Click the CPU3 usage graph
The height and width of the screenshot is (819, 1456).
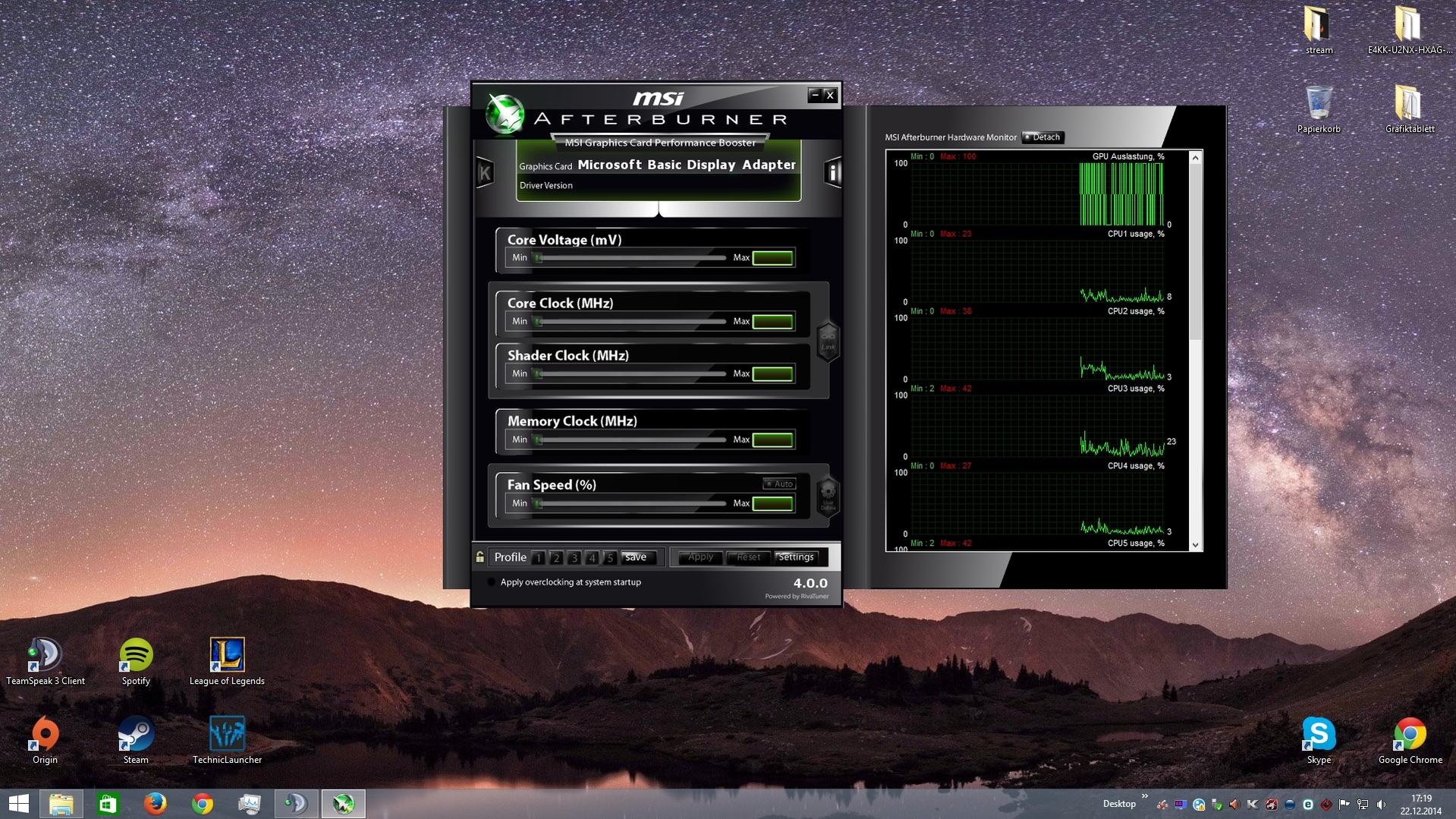1037,426
